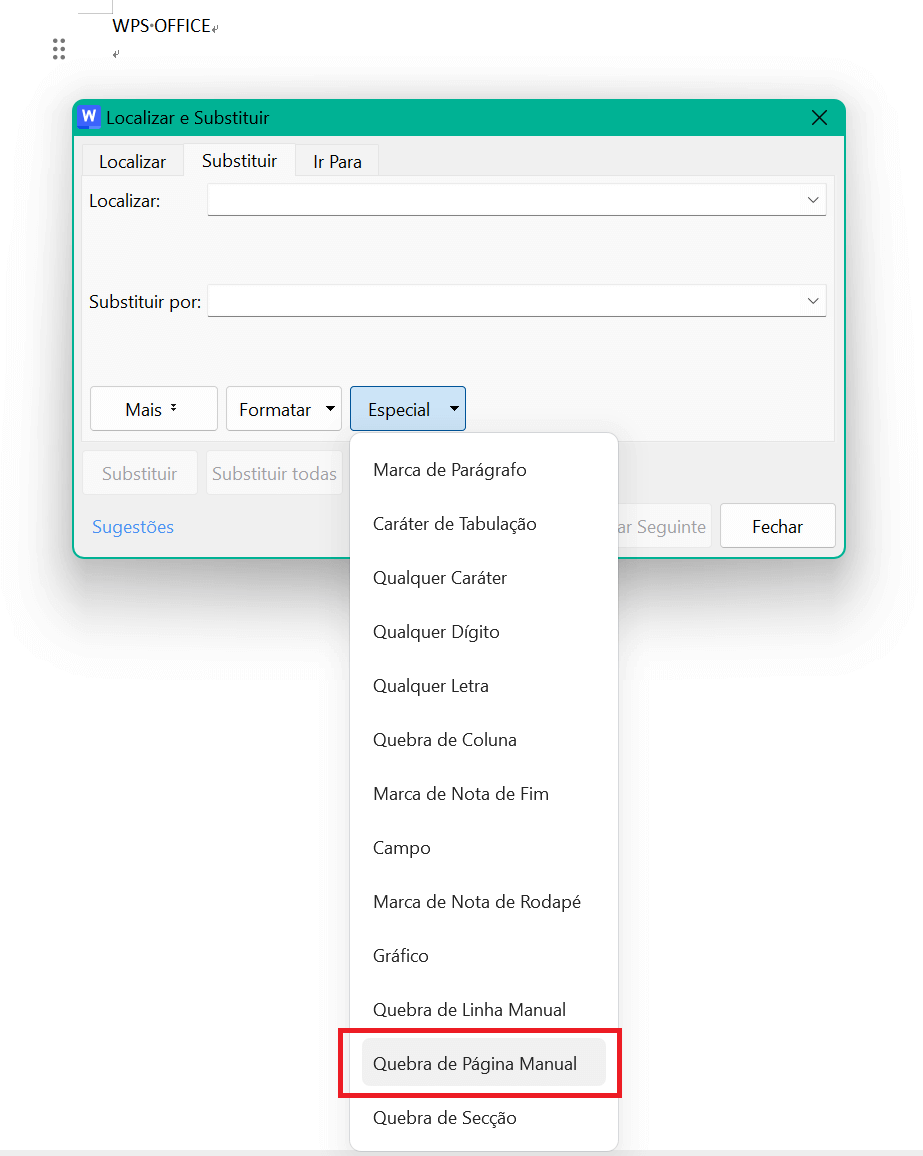Expand the Mais options button
This screenshot has width=923, height=1156.
pos(153,408)
